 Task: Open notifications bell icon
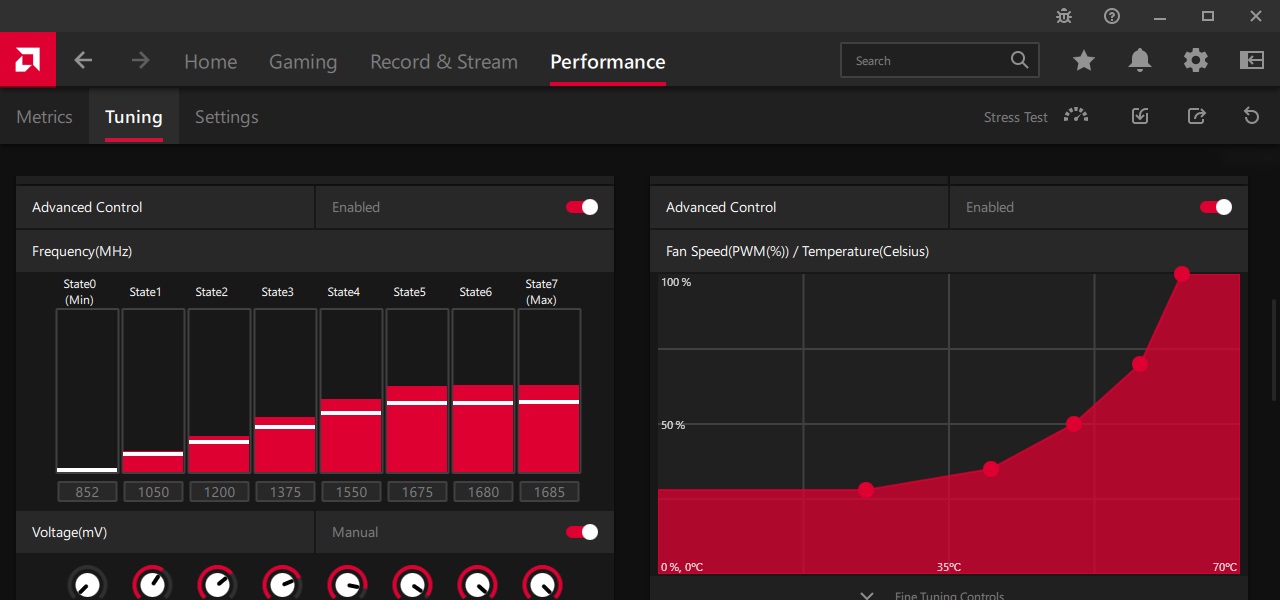1140,61
